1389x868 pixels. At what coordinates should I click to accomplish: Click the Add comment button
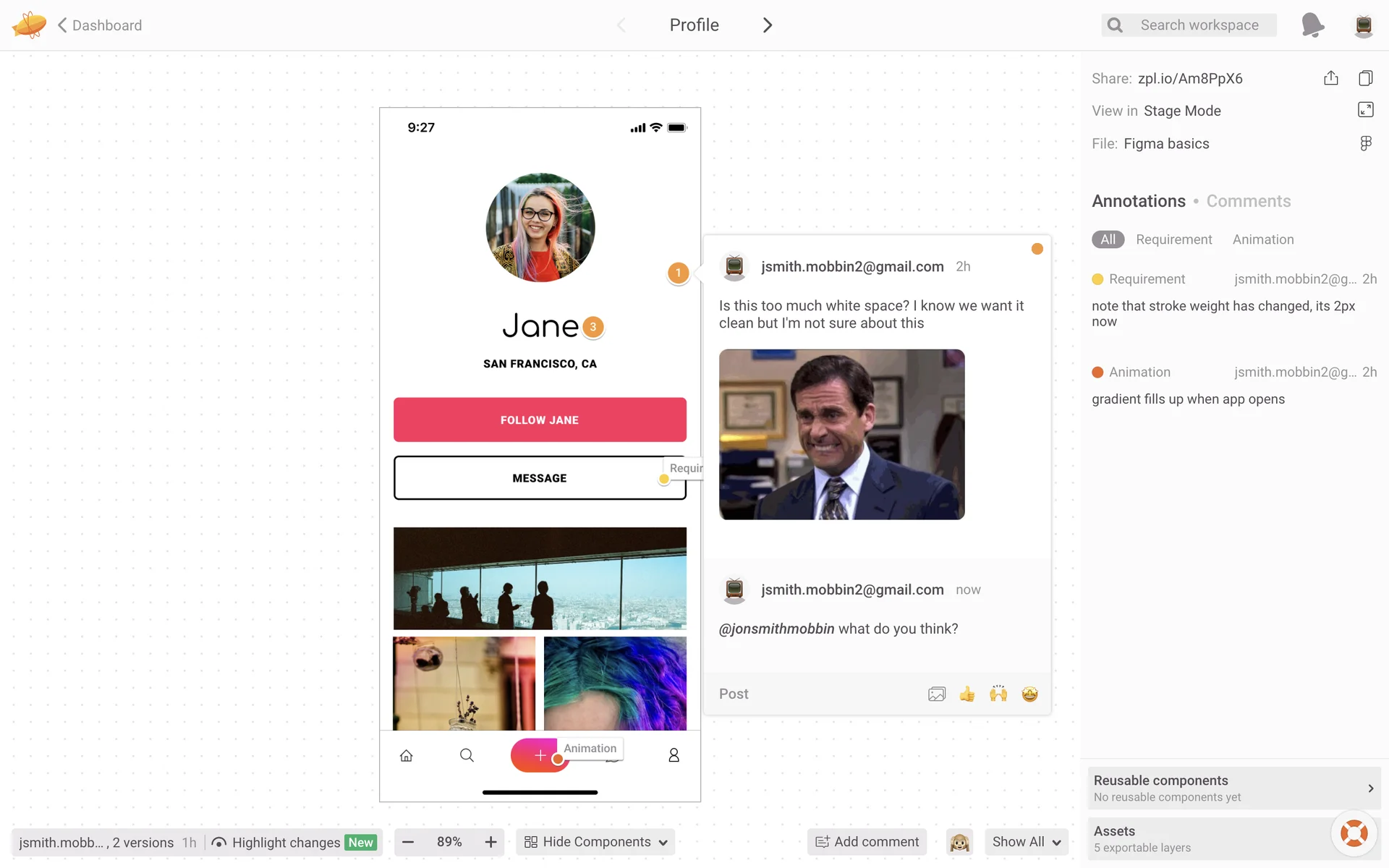[x=867, y=842]
